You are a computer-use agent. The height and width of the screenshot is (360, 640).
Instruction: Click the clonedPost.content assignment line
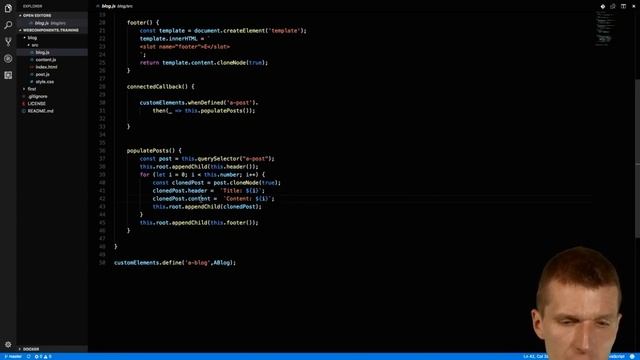tap(213, 199)
